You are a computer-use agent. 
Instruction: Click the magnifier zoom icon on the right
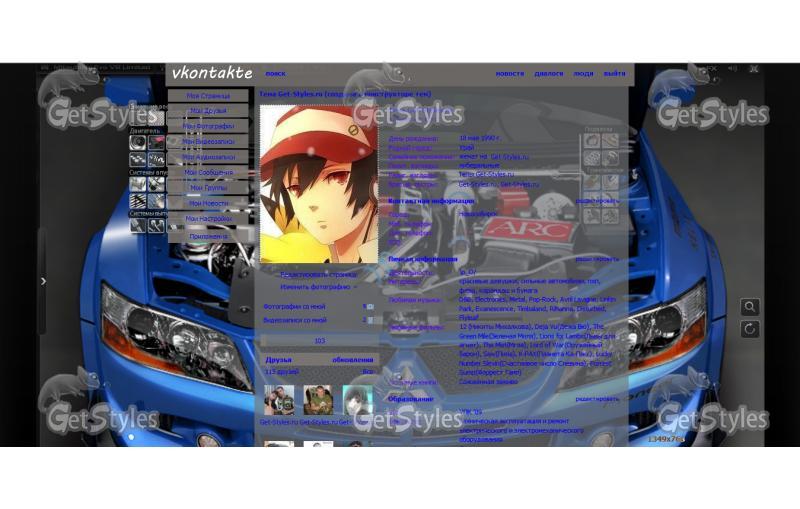[x=750, y=307]
